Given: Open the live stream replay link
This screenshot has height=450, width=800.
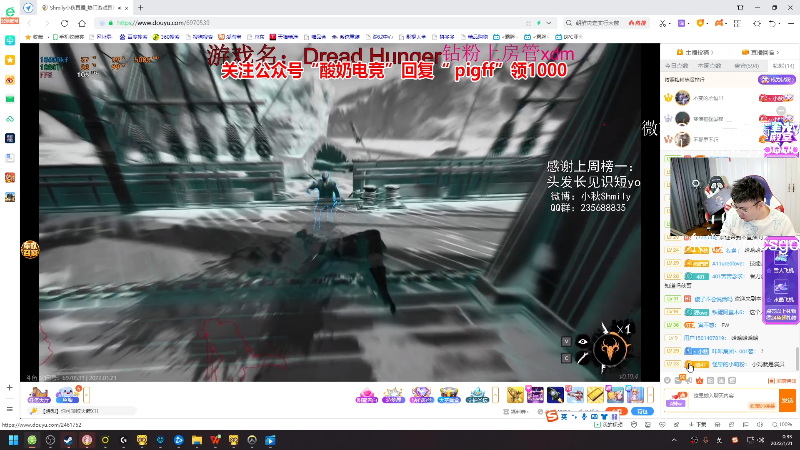Looking at the screenshot, I should pyautogui.click(x=761, y=52).
